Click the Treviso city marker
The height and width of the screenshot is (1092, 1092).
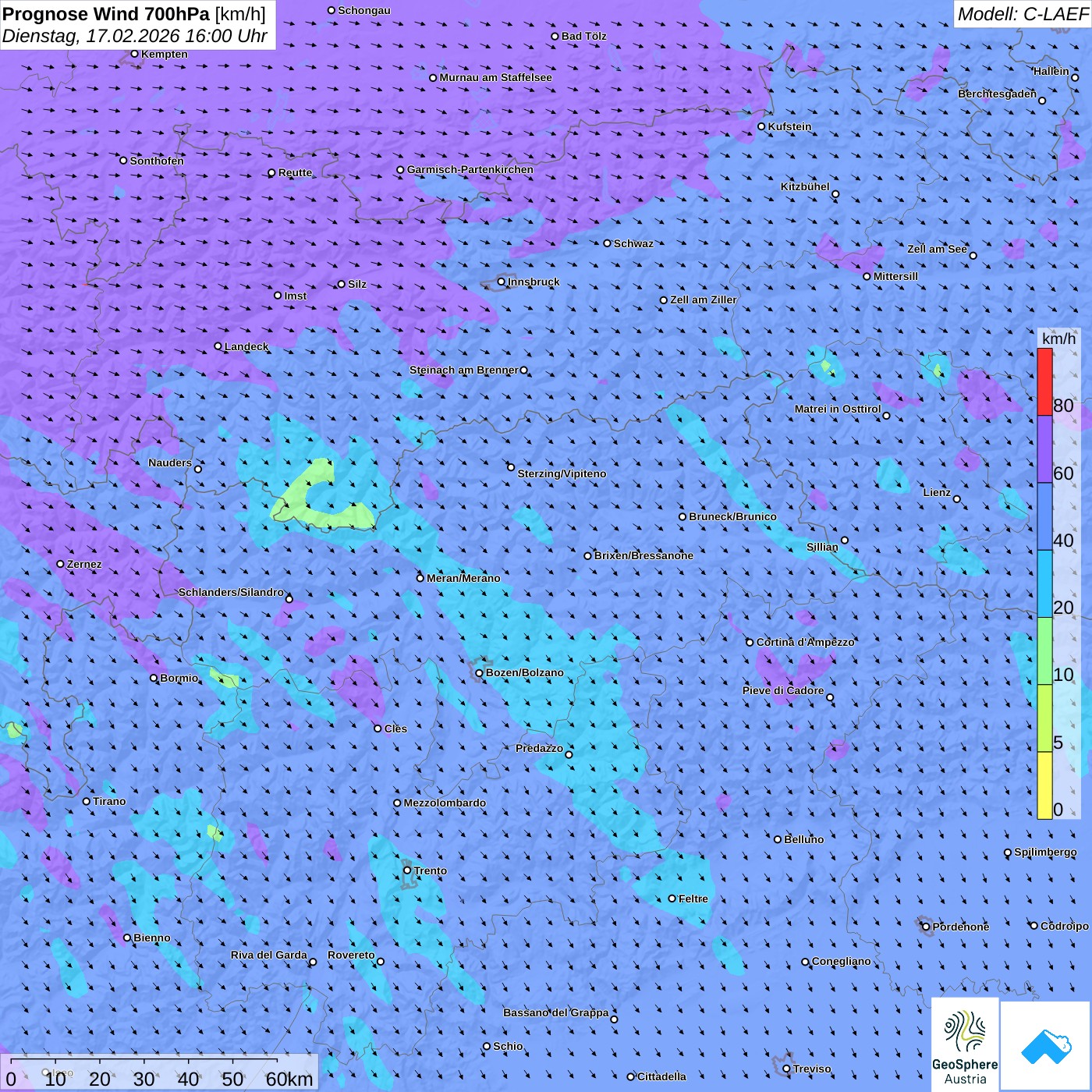pyautogui.click(x=786, y=1069)
